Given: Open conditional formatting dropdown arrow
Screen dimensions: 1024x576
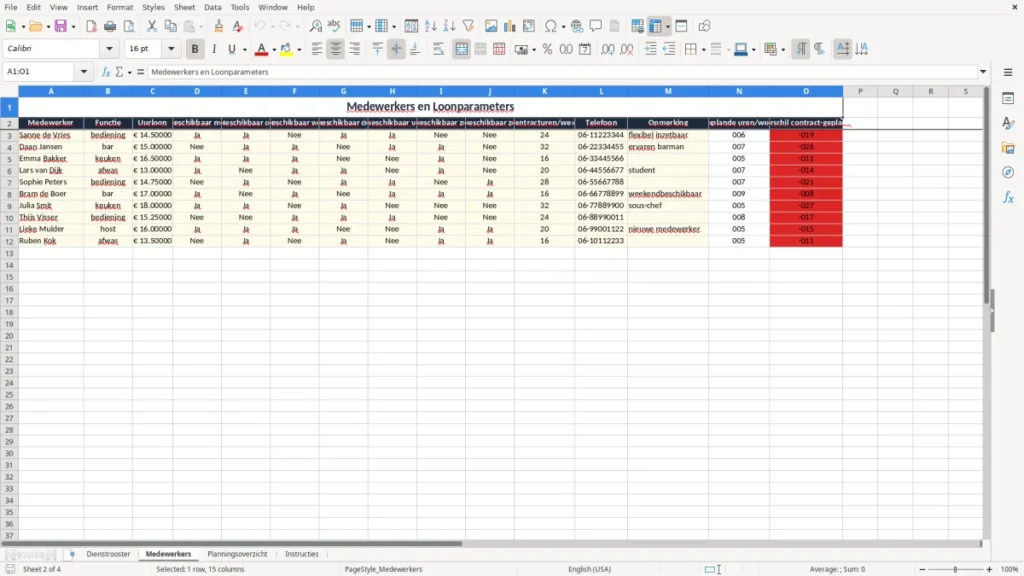Looking at the screenshot, I should tap(783, 49).
